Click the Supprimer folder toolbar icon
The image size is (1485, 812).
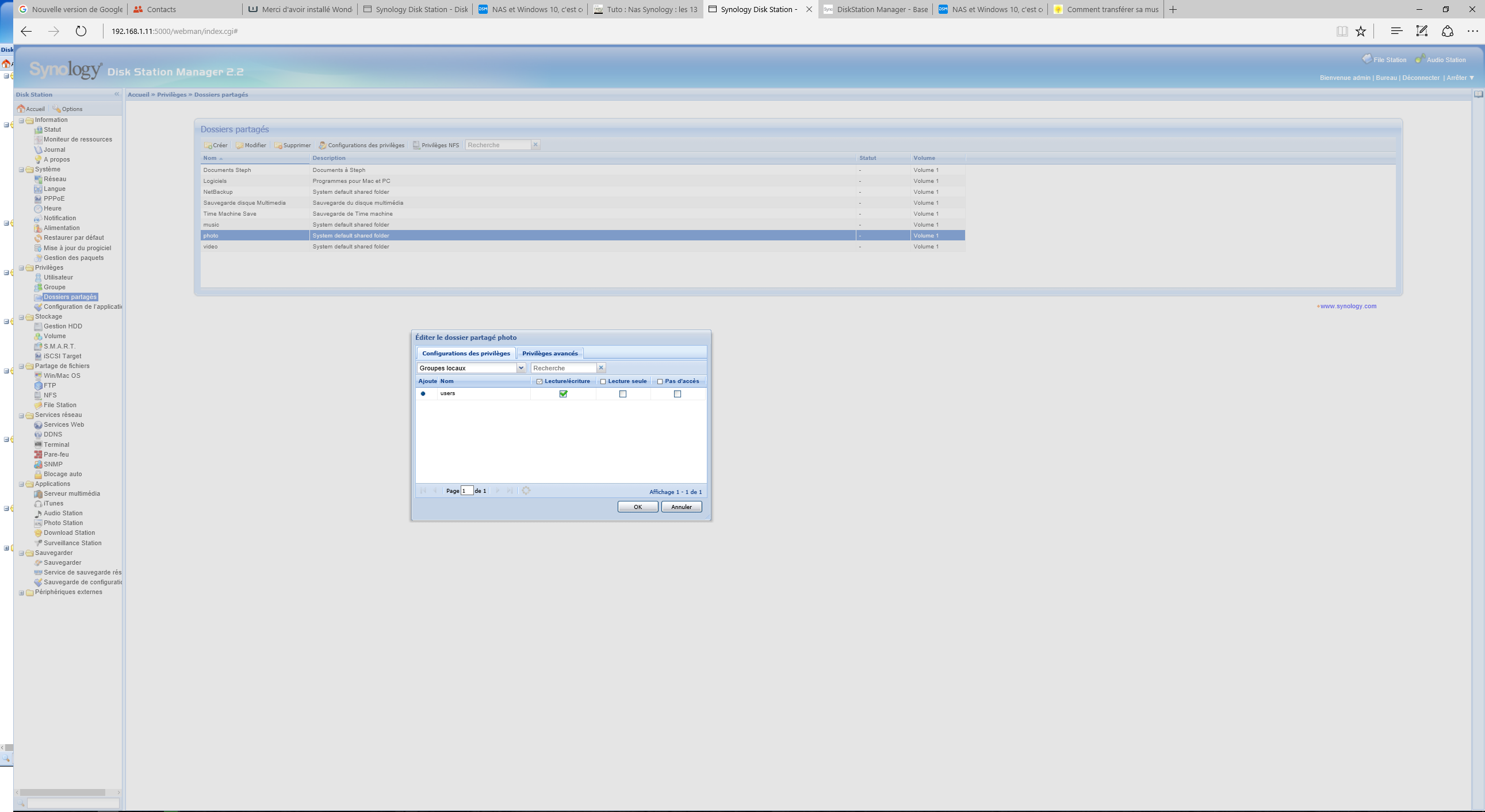click(x=279, y=145)
